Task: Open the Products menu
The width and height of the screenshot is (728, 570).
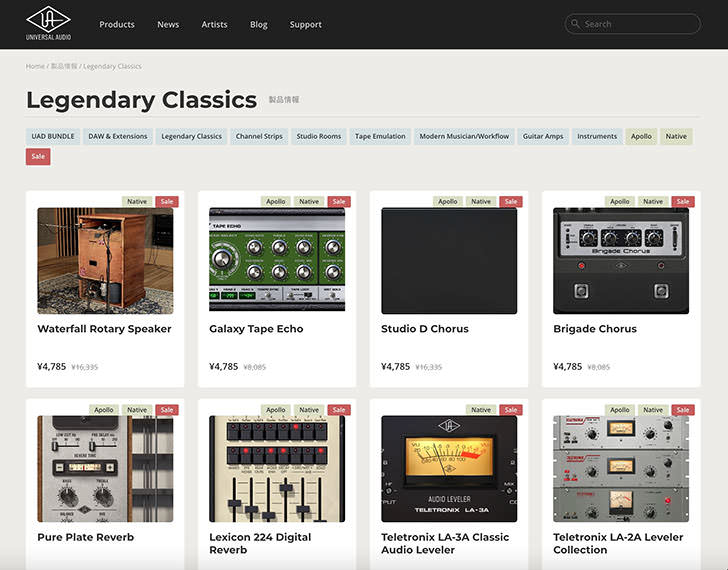Action: click(x=117, y=24)
